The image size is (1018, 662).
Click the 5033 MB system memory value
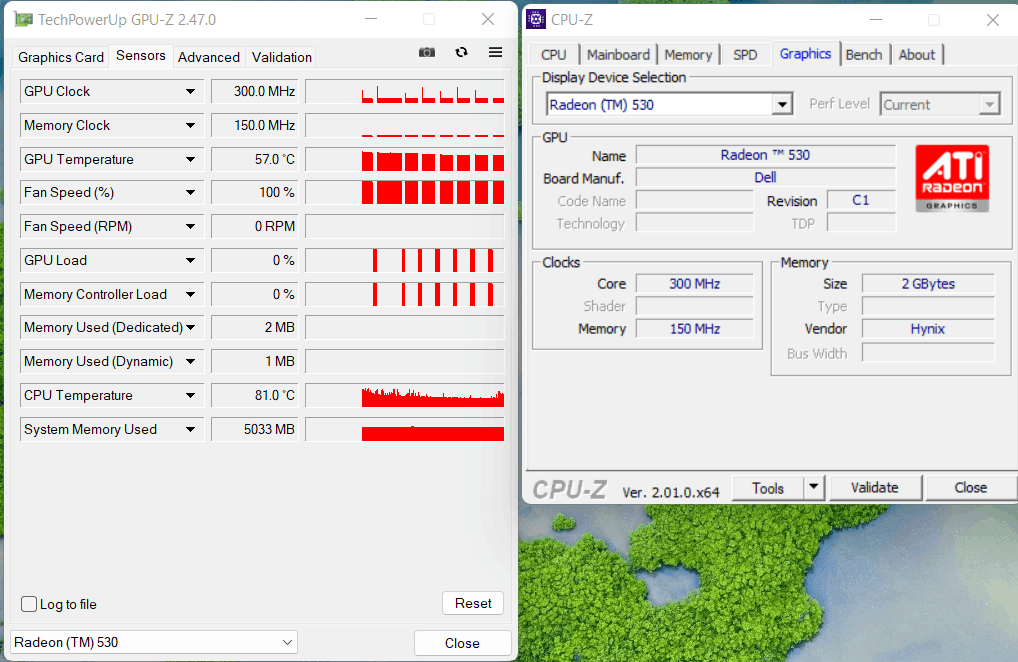click(255, 429)
